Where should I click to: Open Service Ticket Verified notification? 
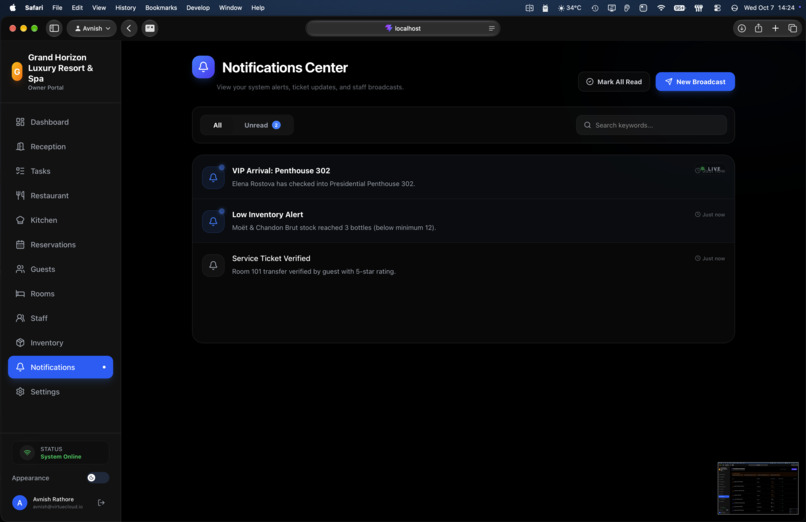tap(463, 265)
